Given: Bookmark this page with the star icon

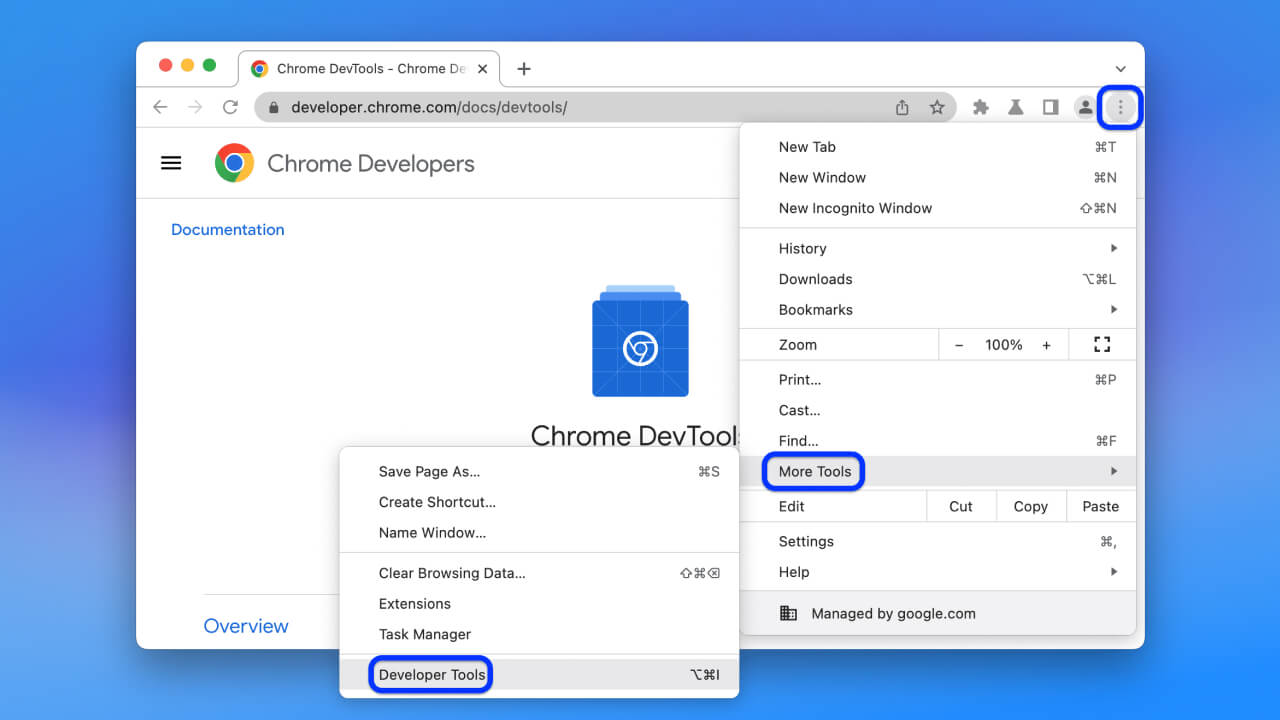Looking at the screenshot, I should coord(937,107).
